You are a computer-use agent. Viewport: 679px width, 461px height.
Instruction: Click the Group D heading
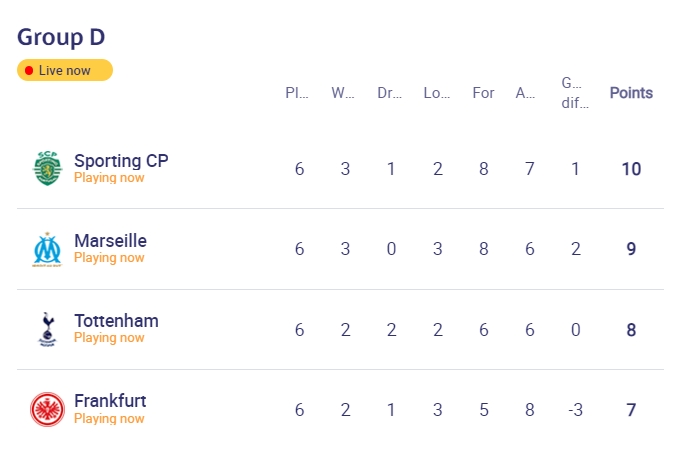point(61,37)
